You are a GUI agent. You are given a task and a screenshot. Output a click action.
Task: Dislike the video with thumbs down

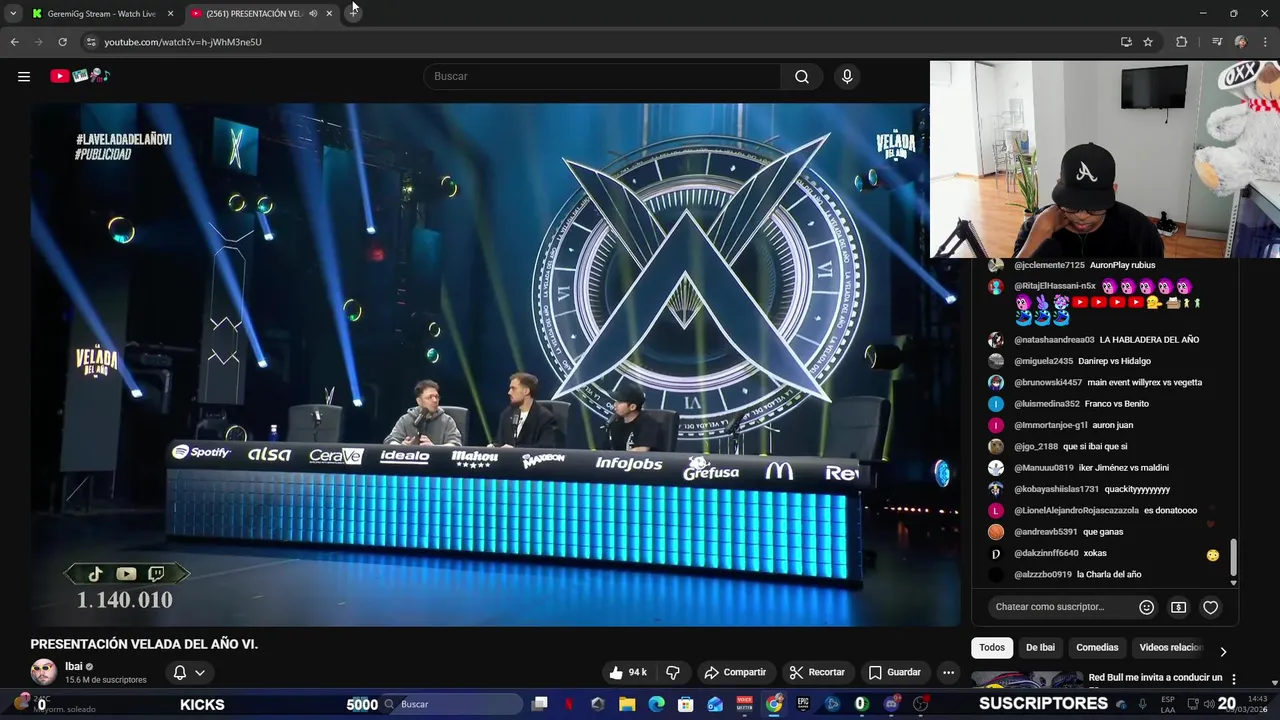point(673,672)
